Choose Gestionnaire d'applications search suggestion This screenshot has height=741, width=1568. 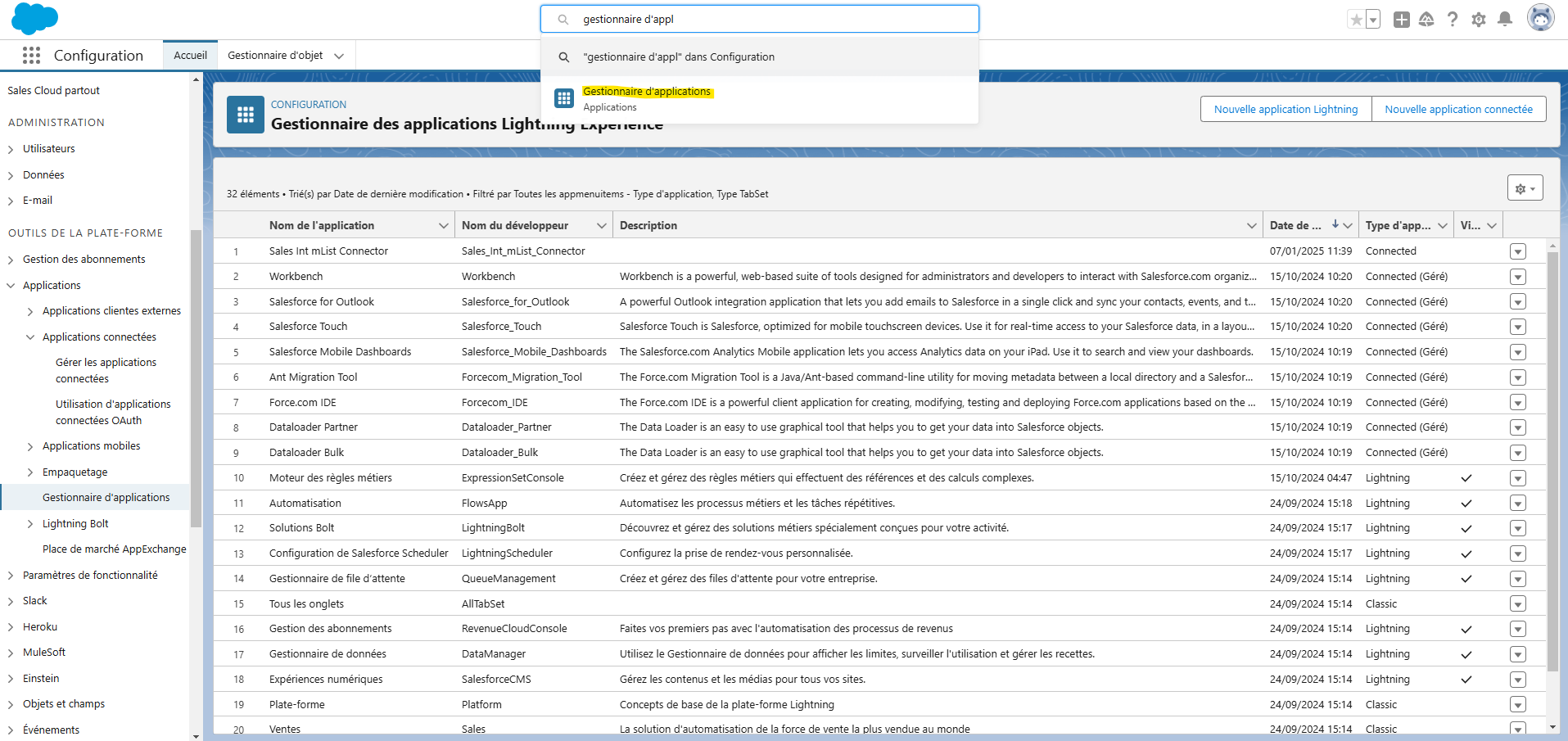point(760,99)
